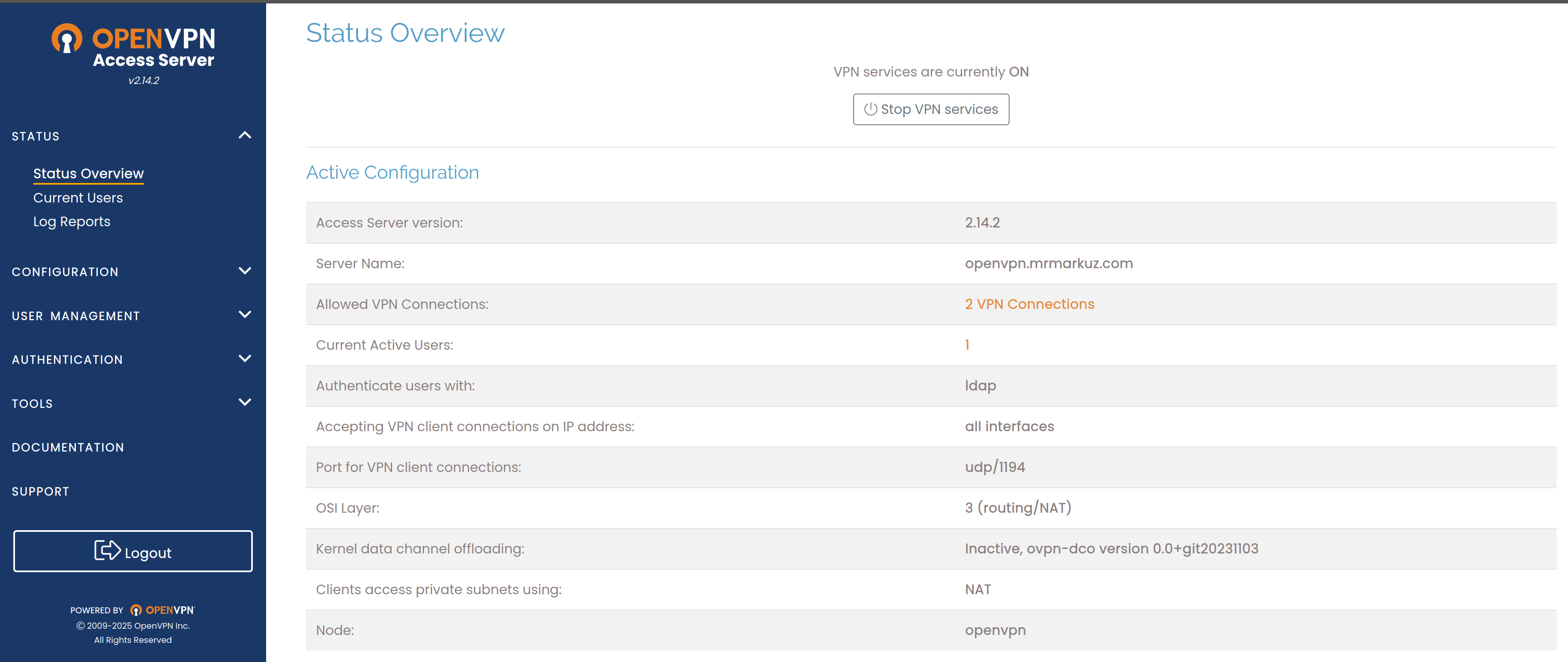Viewport: 1568px width, 662px height.
Task: Open the Support menu item
Action: (40, 491)
